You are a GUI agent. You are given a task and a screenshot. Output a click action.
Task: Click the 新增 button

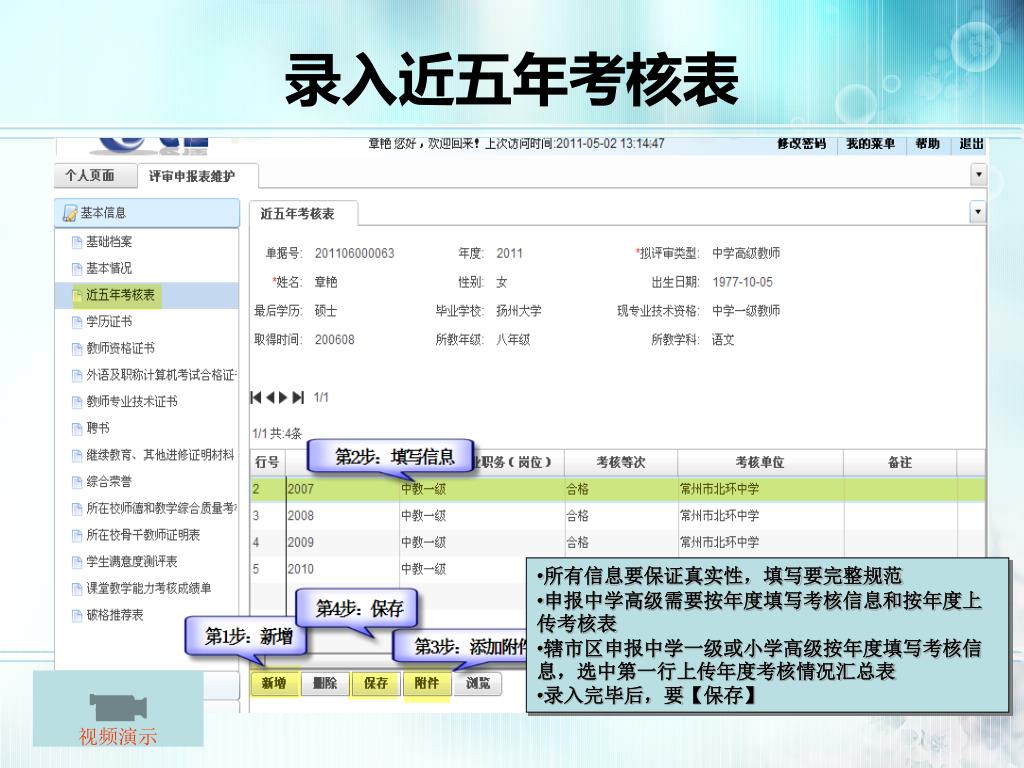pyautogui.click(x=274, y=683)
